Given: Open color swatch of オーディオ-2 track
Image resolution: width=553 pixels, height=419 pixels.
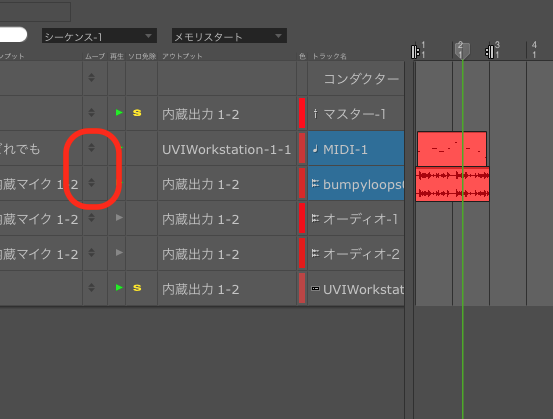Looking at the screenshot, I should coord(302,253).
